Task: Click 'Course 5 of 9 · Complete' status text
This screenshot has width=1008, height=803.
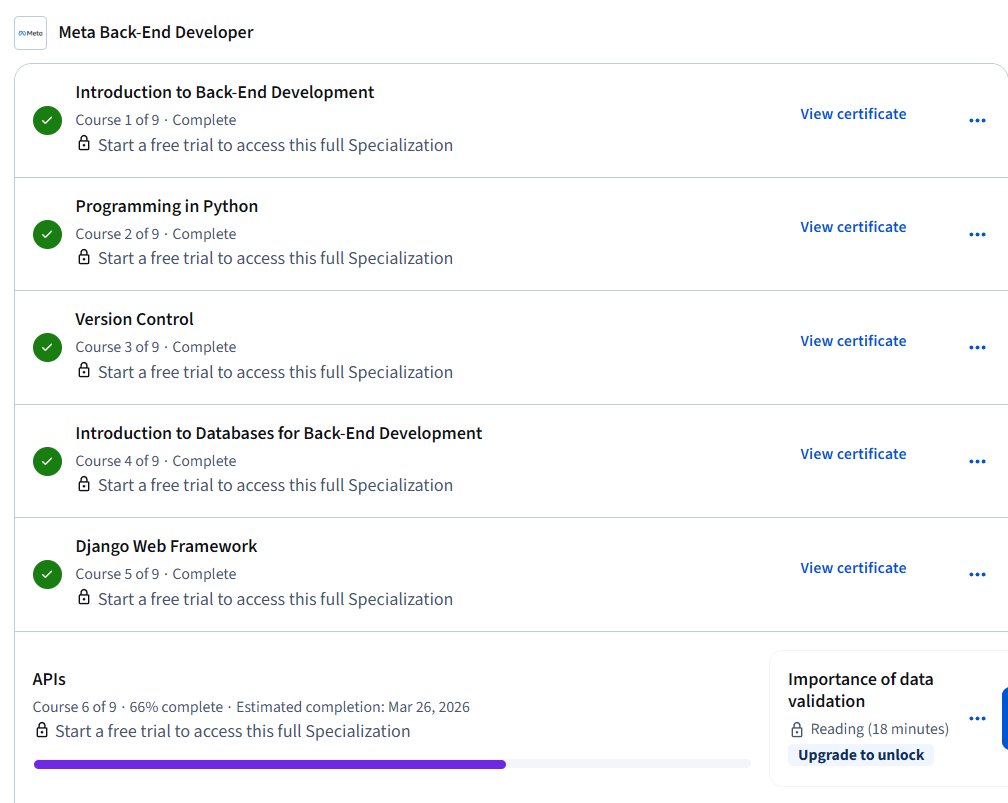Action: pyautogui.click(x=156, y=574)
